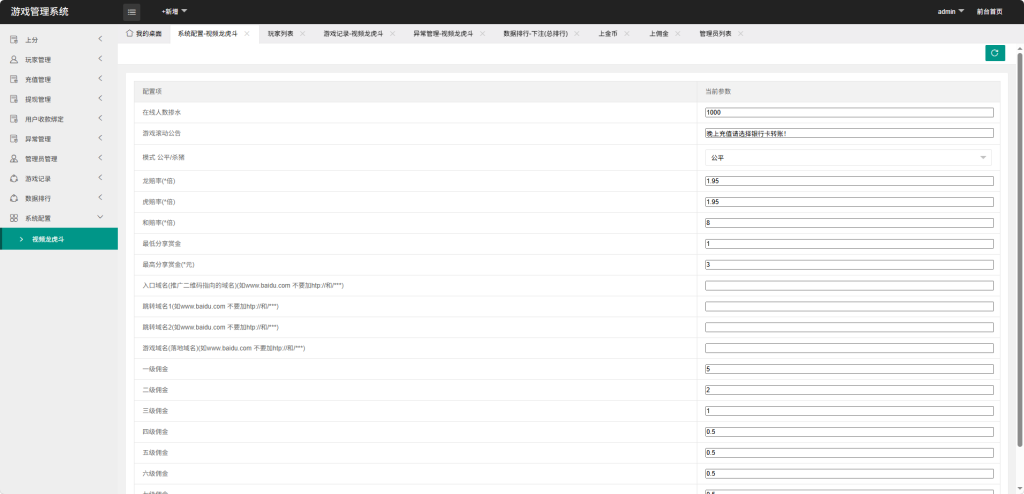Click the 三级佣金 input field
The width and height of the screenshot is (1024, 494).
[x=849, y=411]
